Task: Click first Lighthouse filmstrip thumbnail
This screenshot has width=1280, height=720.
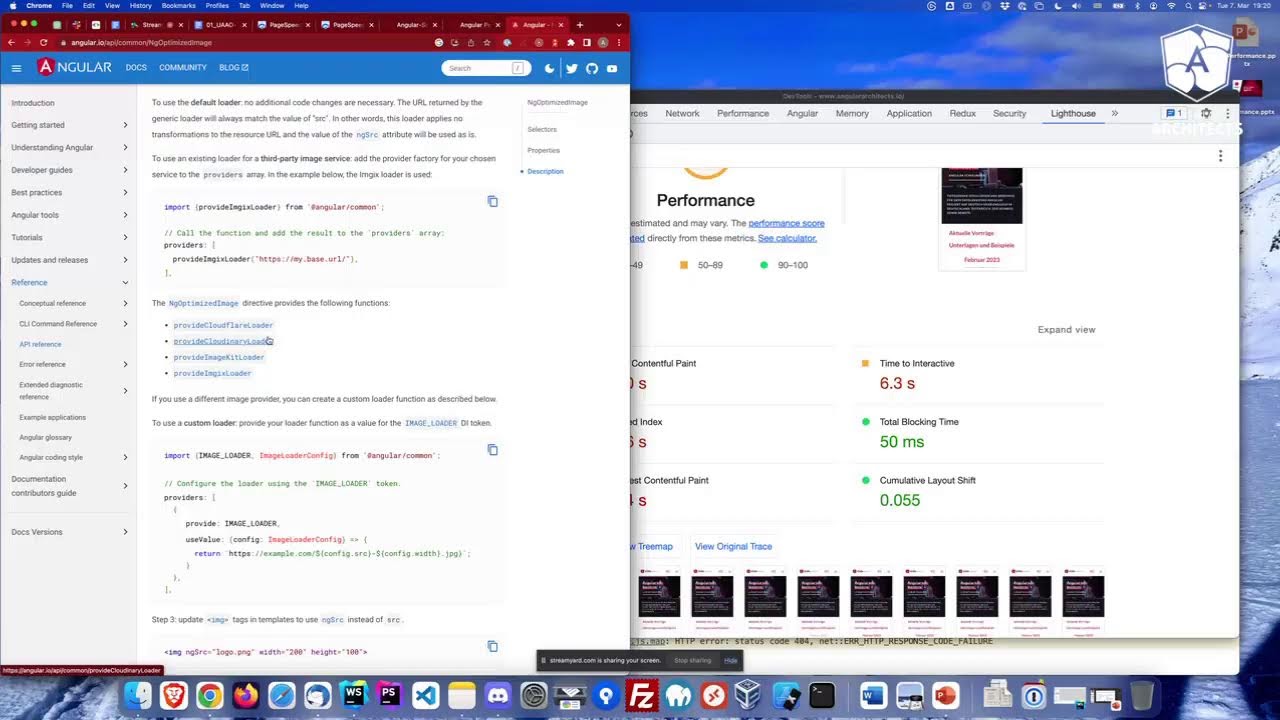Action: click(659, 603)
